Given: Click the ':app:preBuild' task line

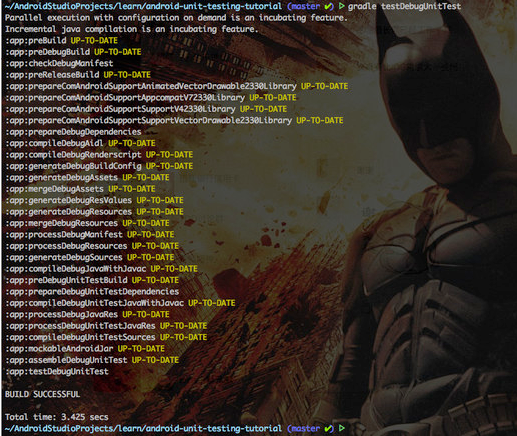Looking at the screenshot, I should (x=61, y=41).
